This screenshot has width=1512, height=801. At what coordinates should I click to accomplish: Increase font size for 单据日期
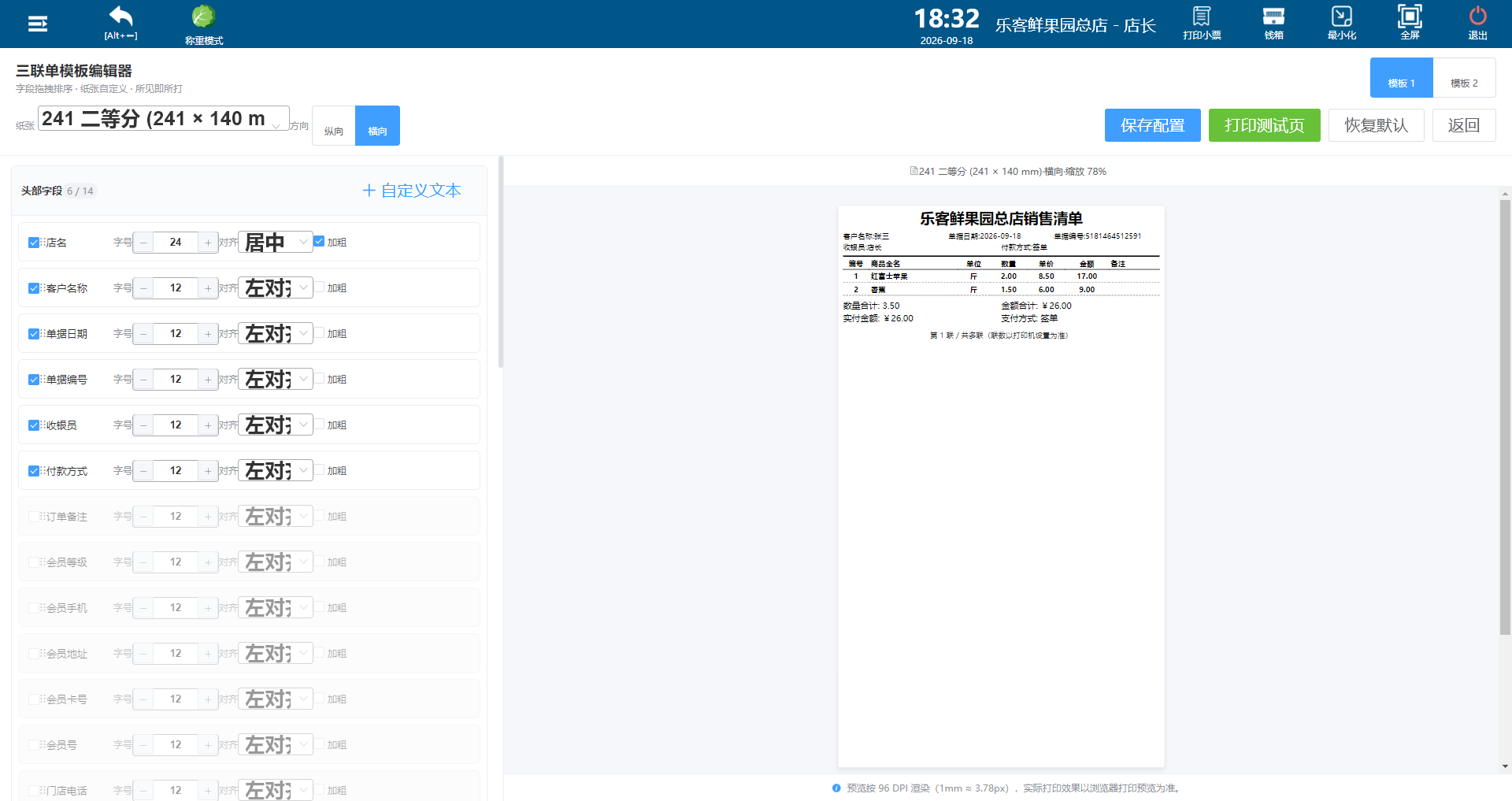pos(208,334)
